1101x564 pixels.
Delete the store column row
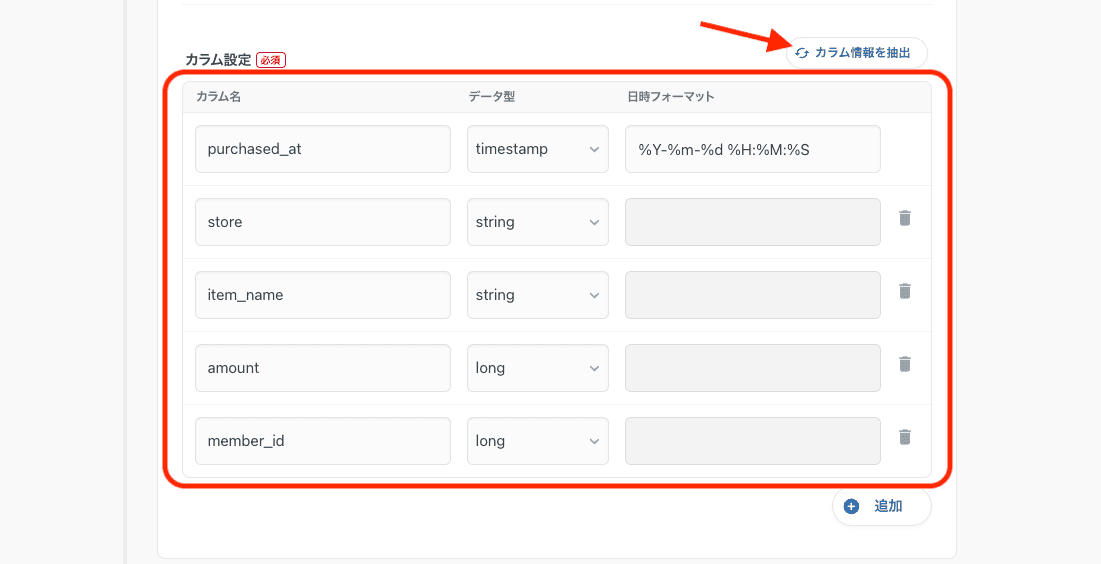[x=905, y=218]
